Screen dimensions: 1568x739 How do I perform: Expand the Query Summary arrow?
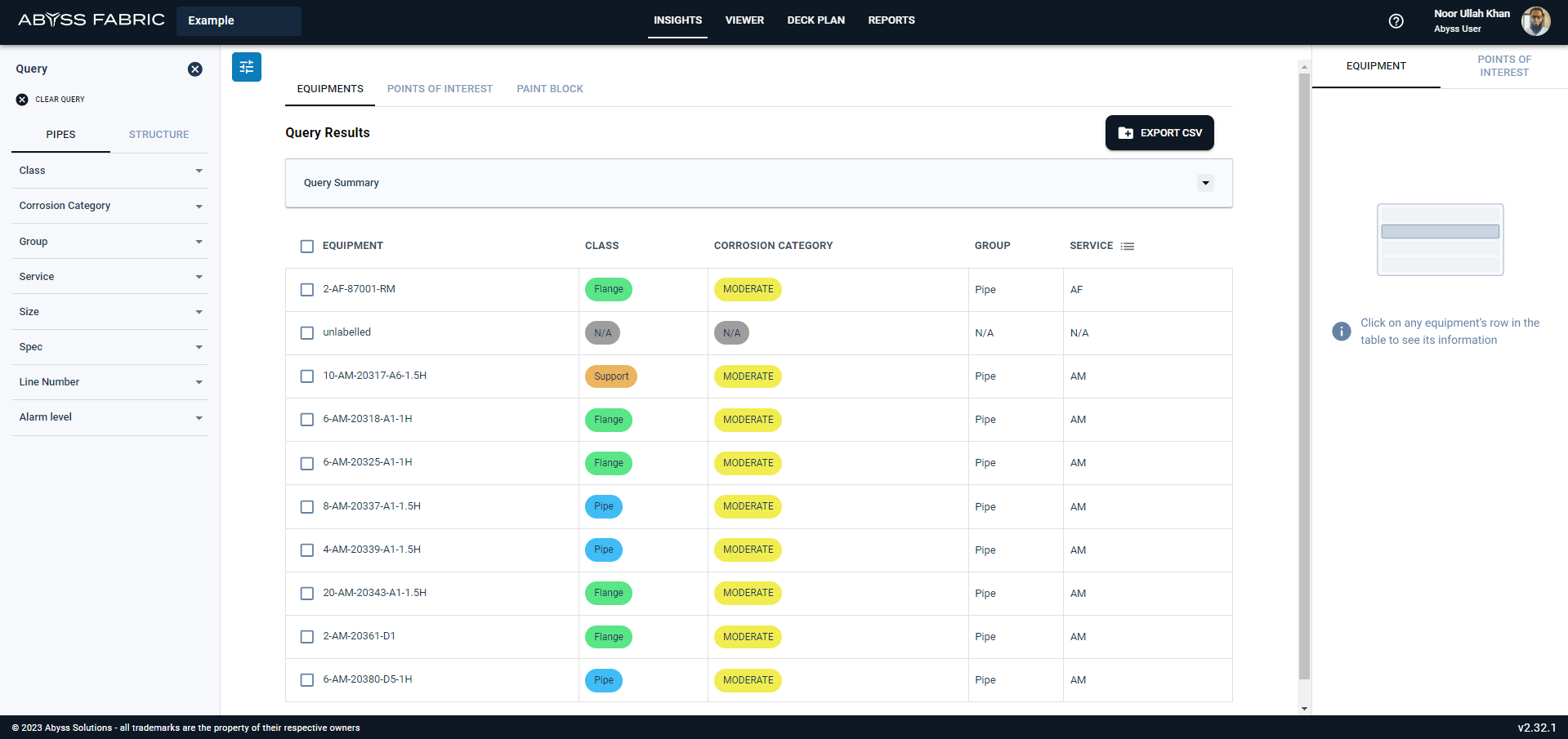[x=1205, y=183]
